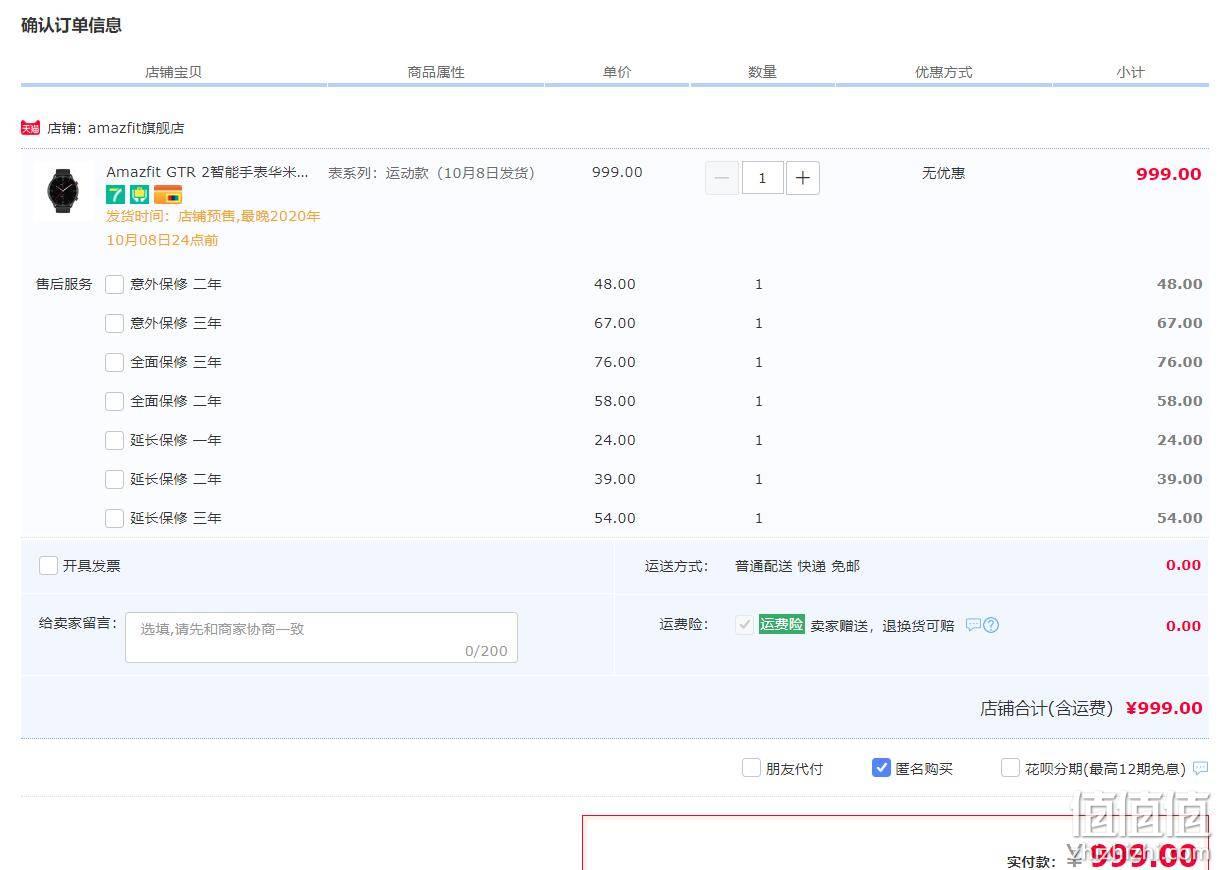This screenshot has height=870, width=1220.
Task: Click the 数量 column header
Action: [x=762, y=72]
